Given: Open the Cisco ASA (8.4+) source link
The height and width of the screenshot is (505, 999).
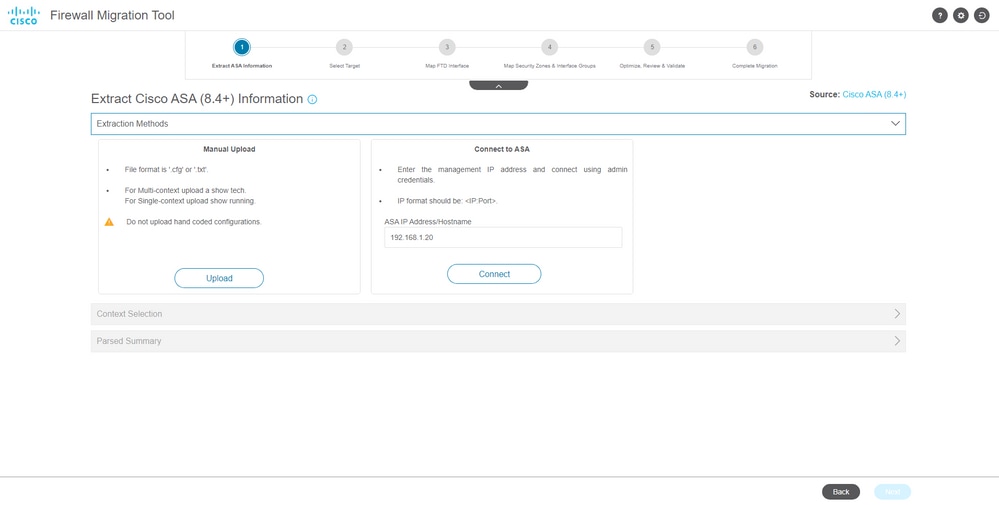Looking at the screenshot, I should 874,94.
